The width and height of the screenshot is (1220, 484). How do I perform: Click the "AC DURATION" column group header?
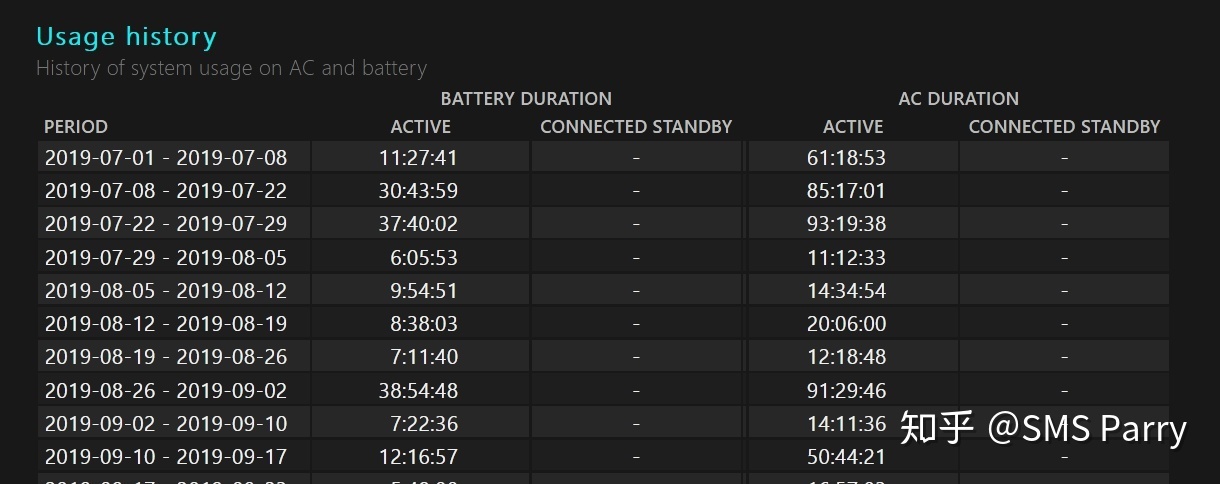tap(958, 99)
